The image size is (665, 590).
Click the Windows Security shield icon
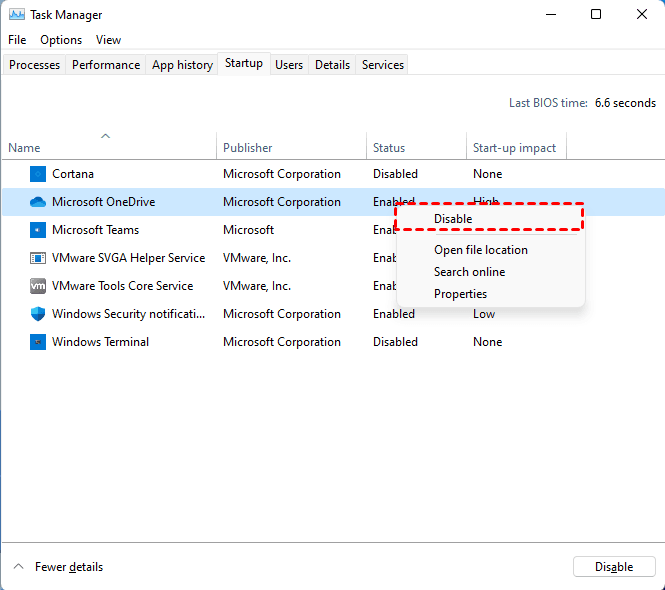point(38,314)
